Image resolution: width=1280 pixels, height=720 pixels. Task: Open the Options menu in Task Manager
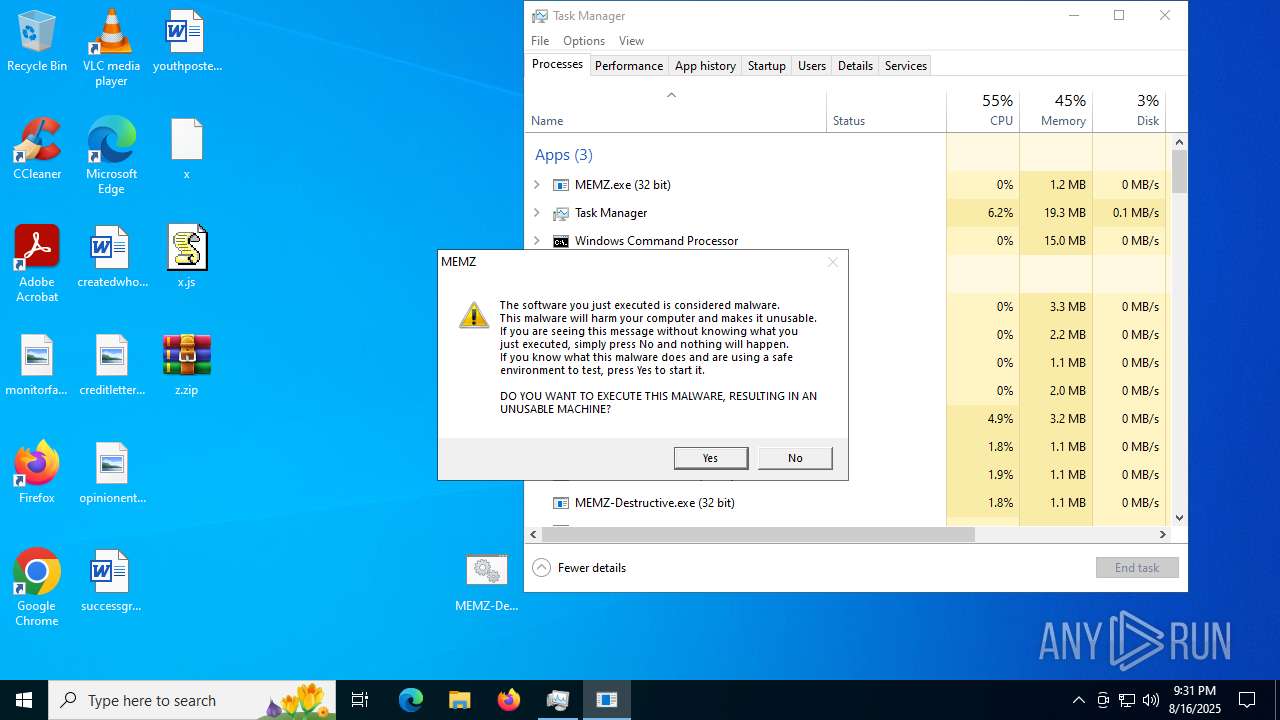coord(584,41)
